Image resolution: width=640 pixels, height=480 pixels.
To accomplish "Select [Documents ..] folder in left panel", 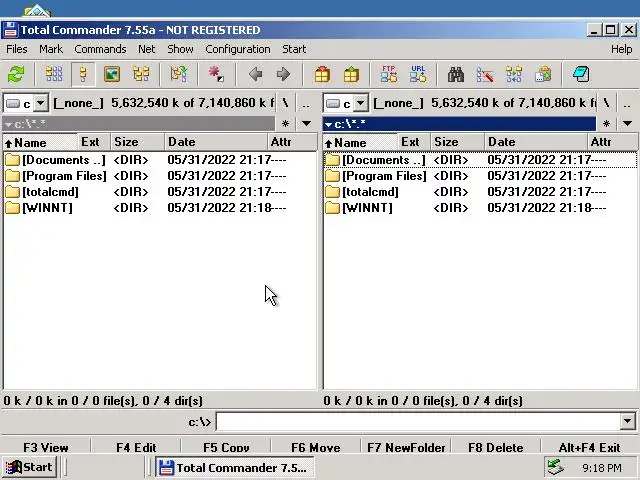I will tap(160, 160).
